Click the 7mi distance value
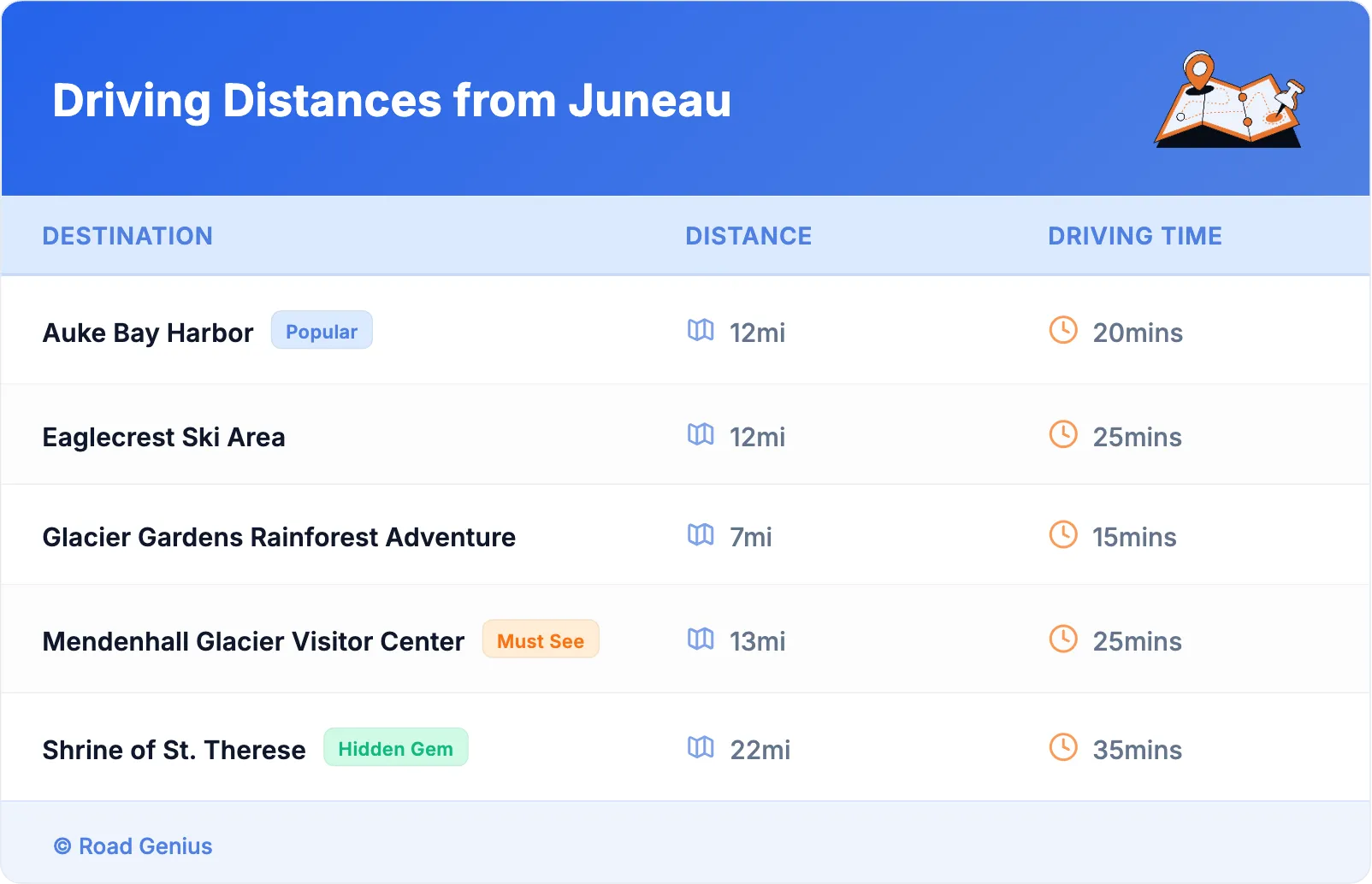The image size is (1372, 884). pos(750,537)
